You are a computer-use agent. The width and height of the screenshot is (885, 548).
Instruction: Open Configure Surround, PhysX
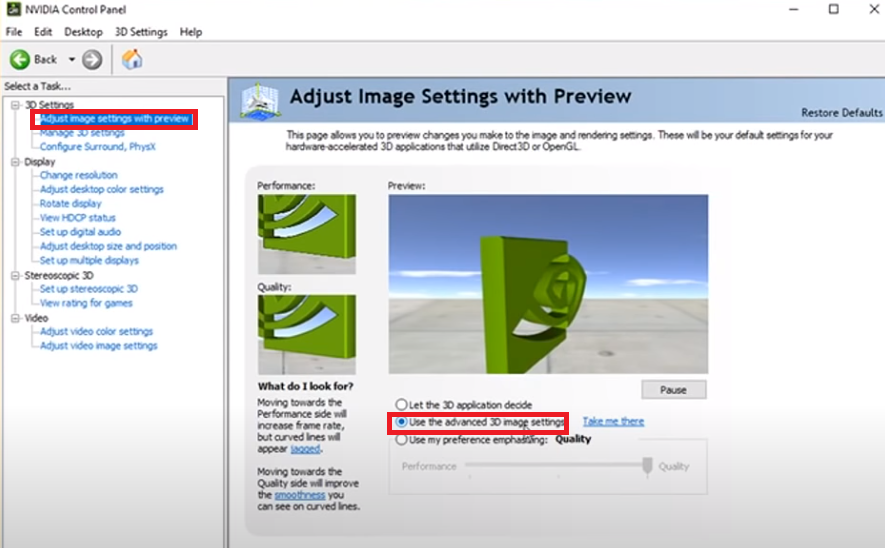click(x=98, y=147)
